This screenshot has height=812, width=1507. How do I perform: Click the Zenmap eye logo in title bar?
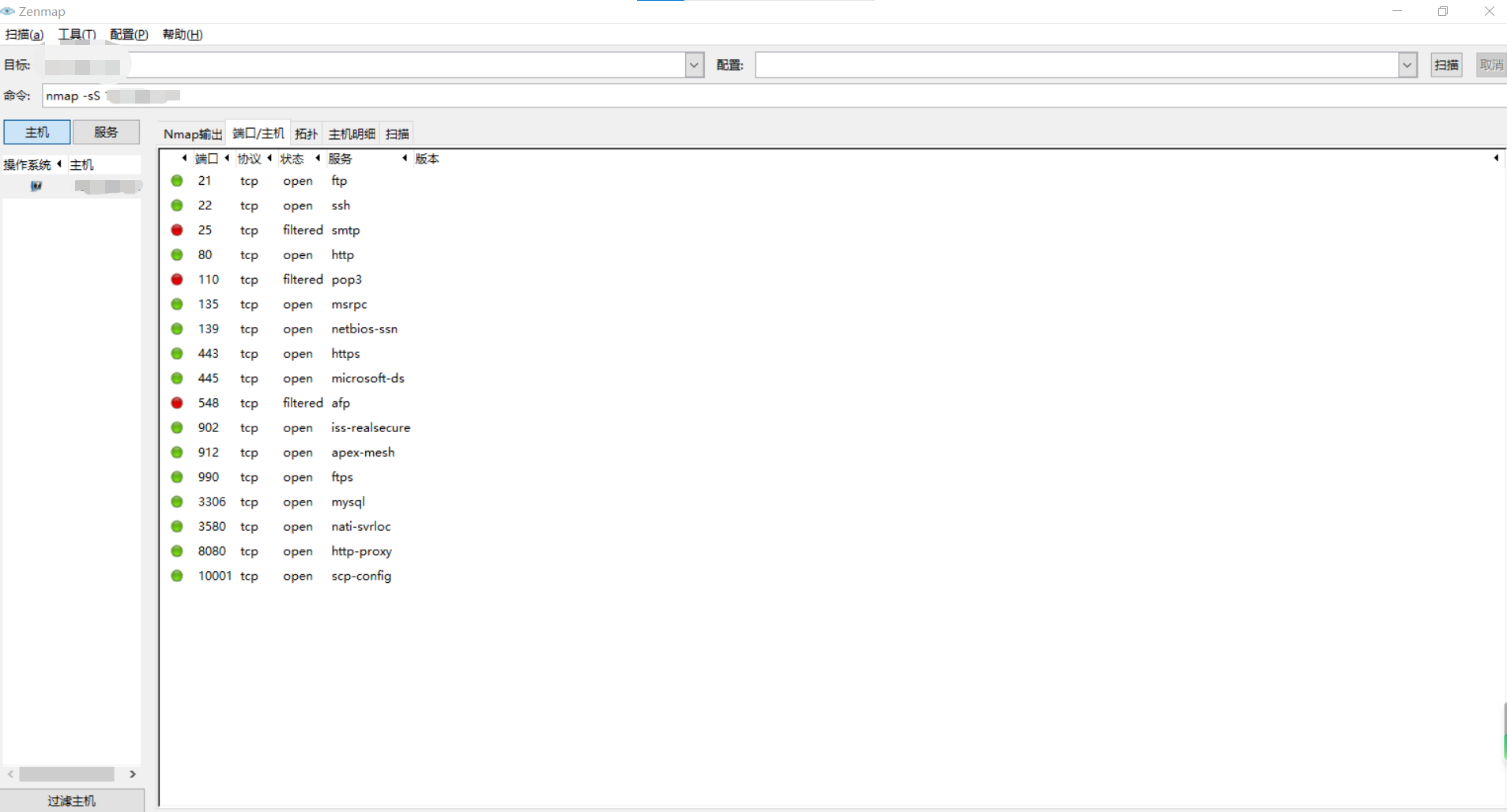[x=8, y=11]
